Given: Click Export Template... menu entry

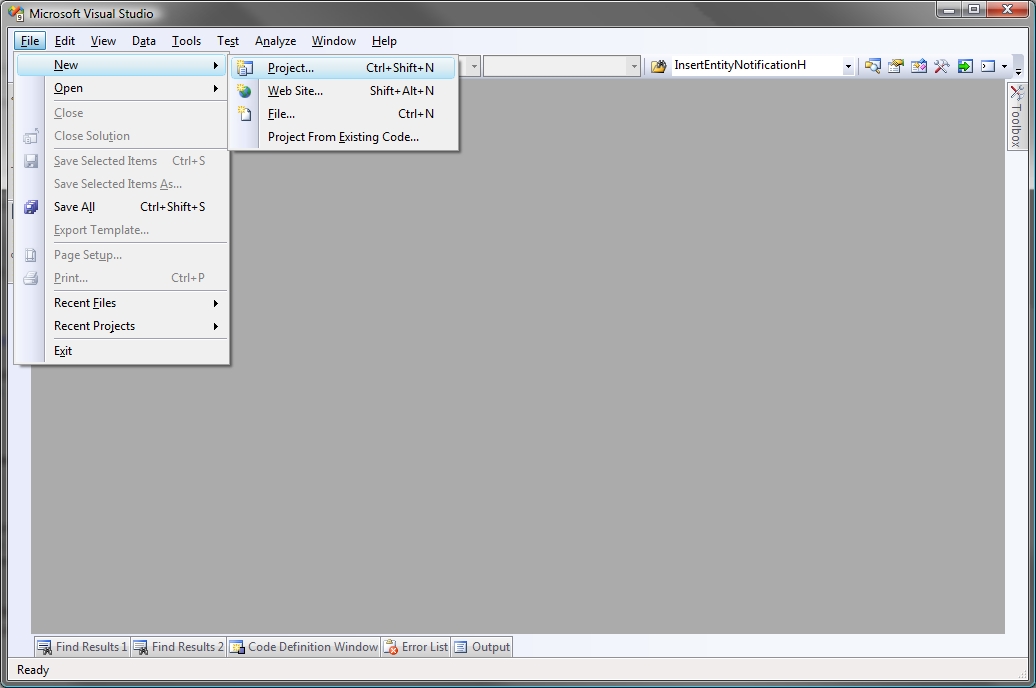Looking at the screenshot, I should (x=122, y=230).
